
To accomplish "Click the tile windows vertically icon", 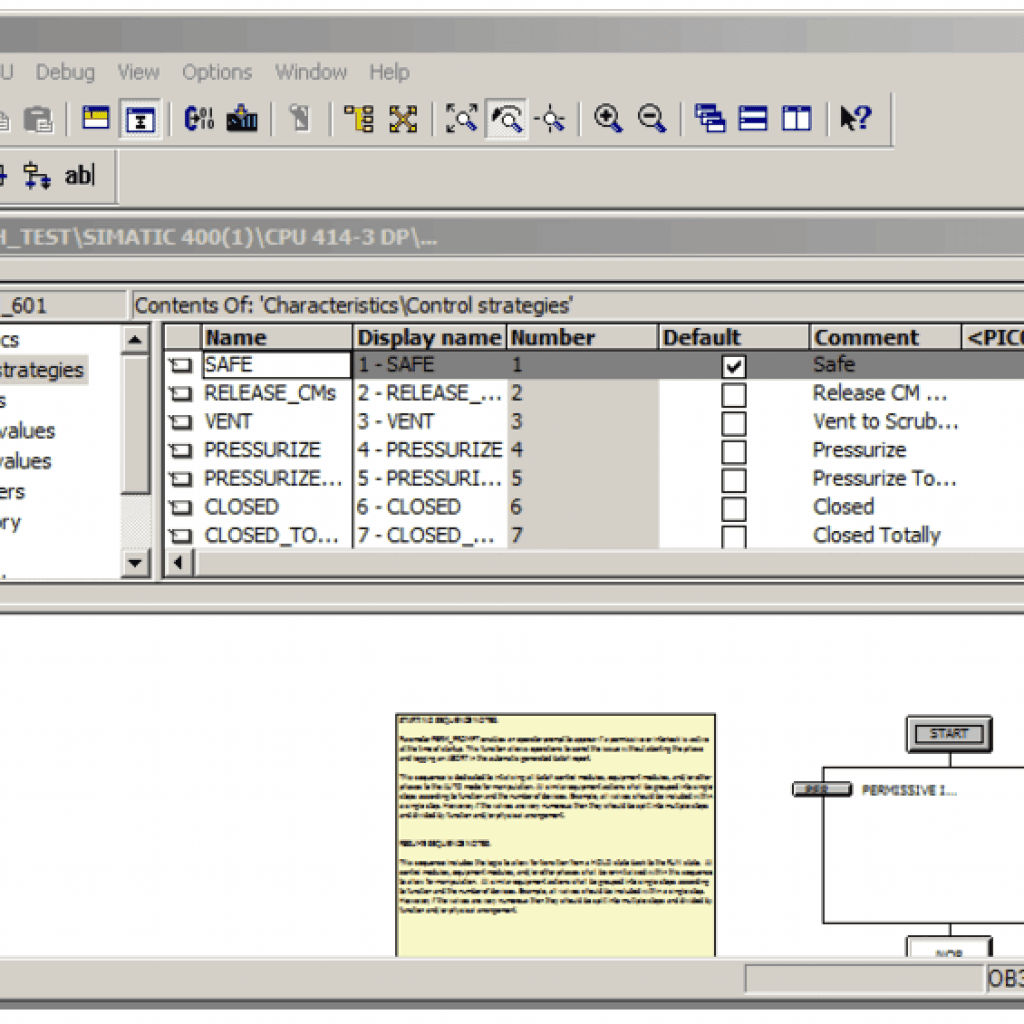I will pyautogui.click(x=795, y=118).
